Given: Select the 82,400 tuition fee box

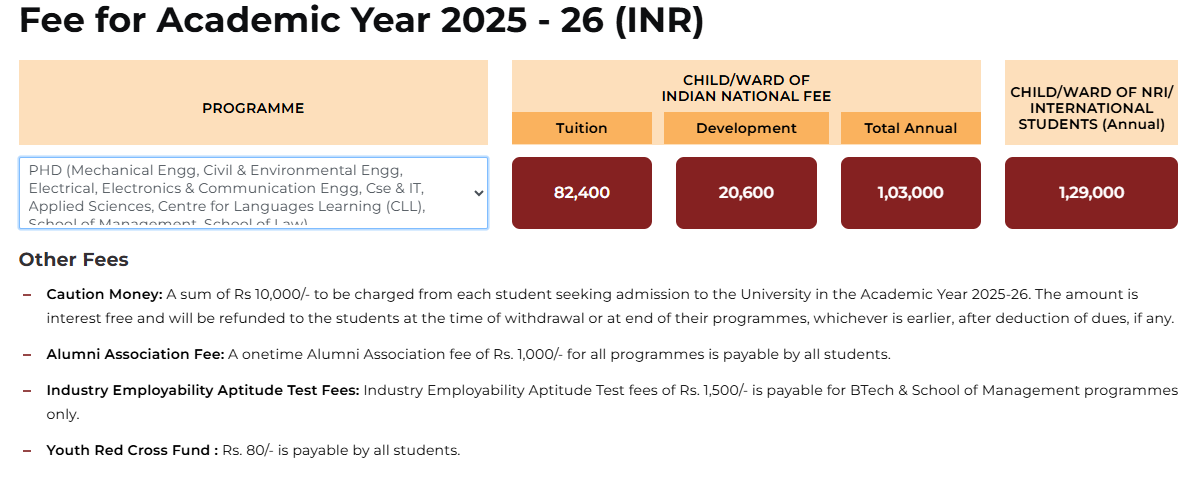Looking at the screenshot, I should (x=582, y=193).
